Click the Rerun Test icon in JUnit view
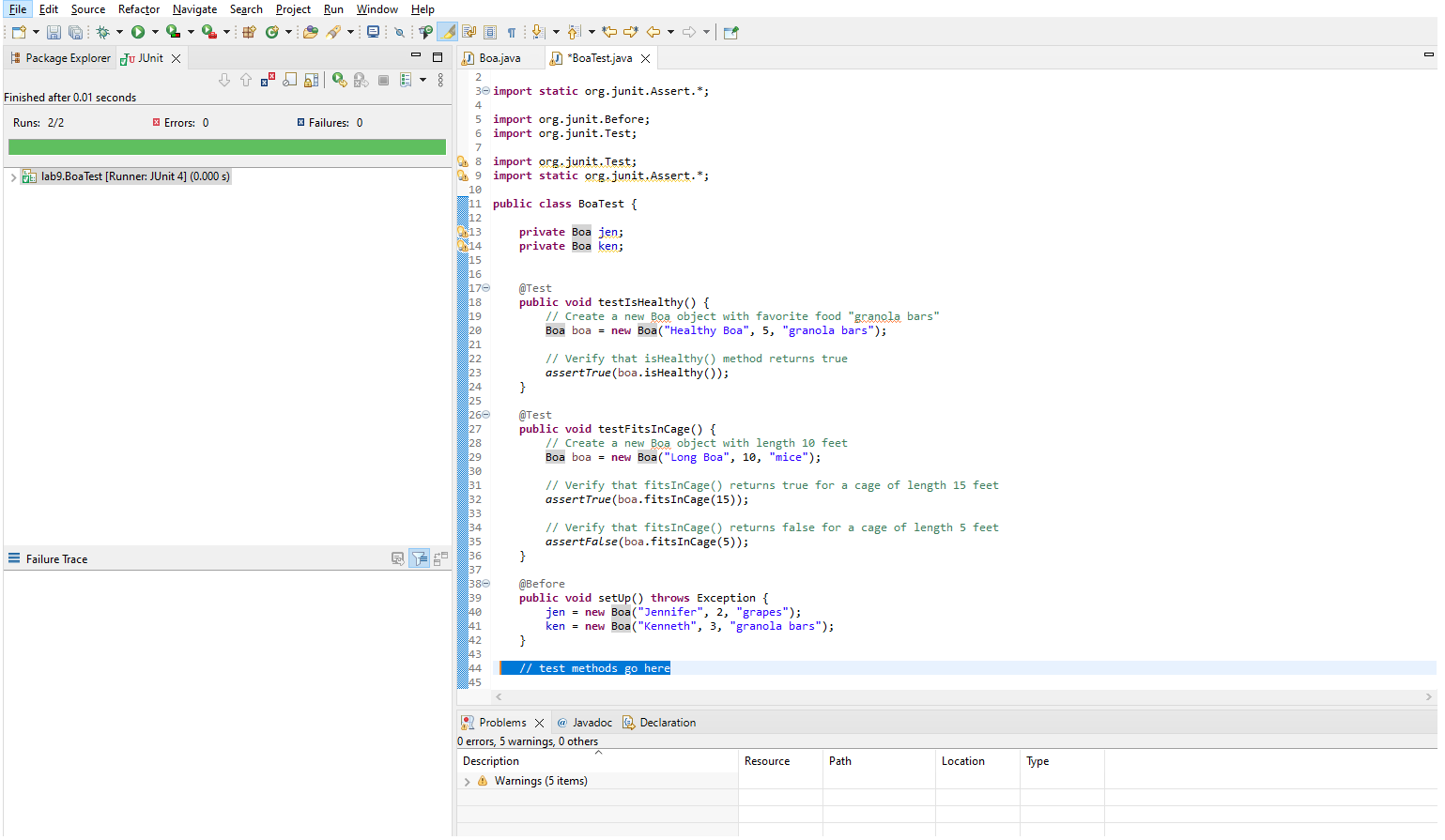Viewport: 1445px width, 840px height. tap(339, 81)
